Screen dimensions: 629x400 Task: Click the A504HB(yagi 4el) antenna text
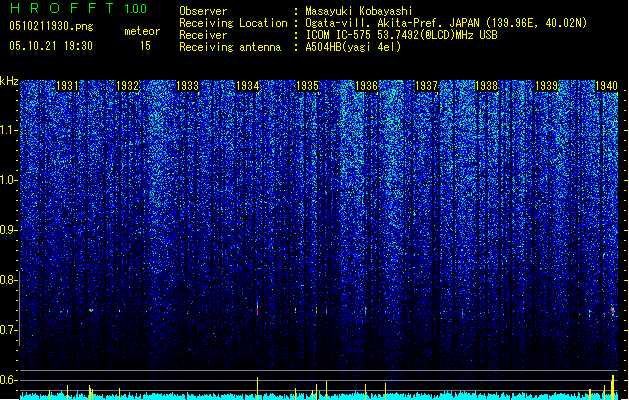(x=353, y=47)
